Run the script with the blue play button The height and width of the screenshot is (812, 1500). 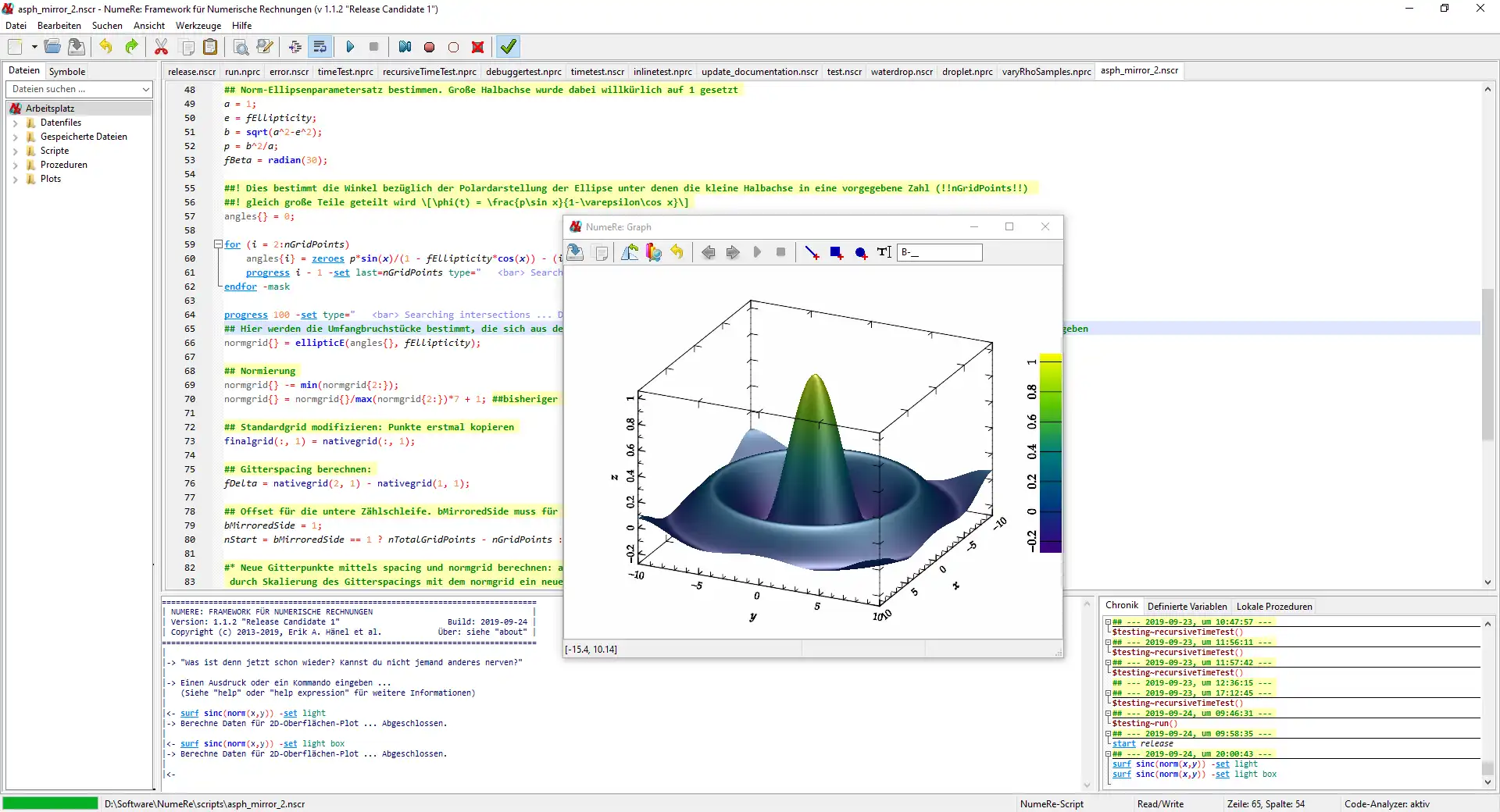click(350, 47)
